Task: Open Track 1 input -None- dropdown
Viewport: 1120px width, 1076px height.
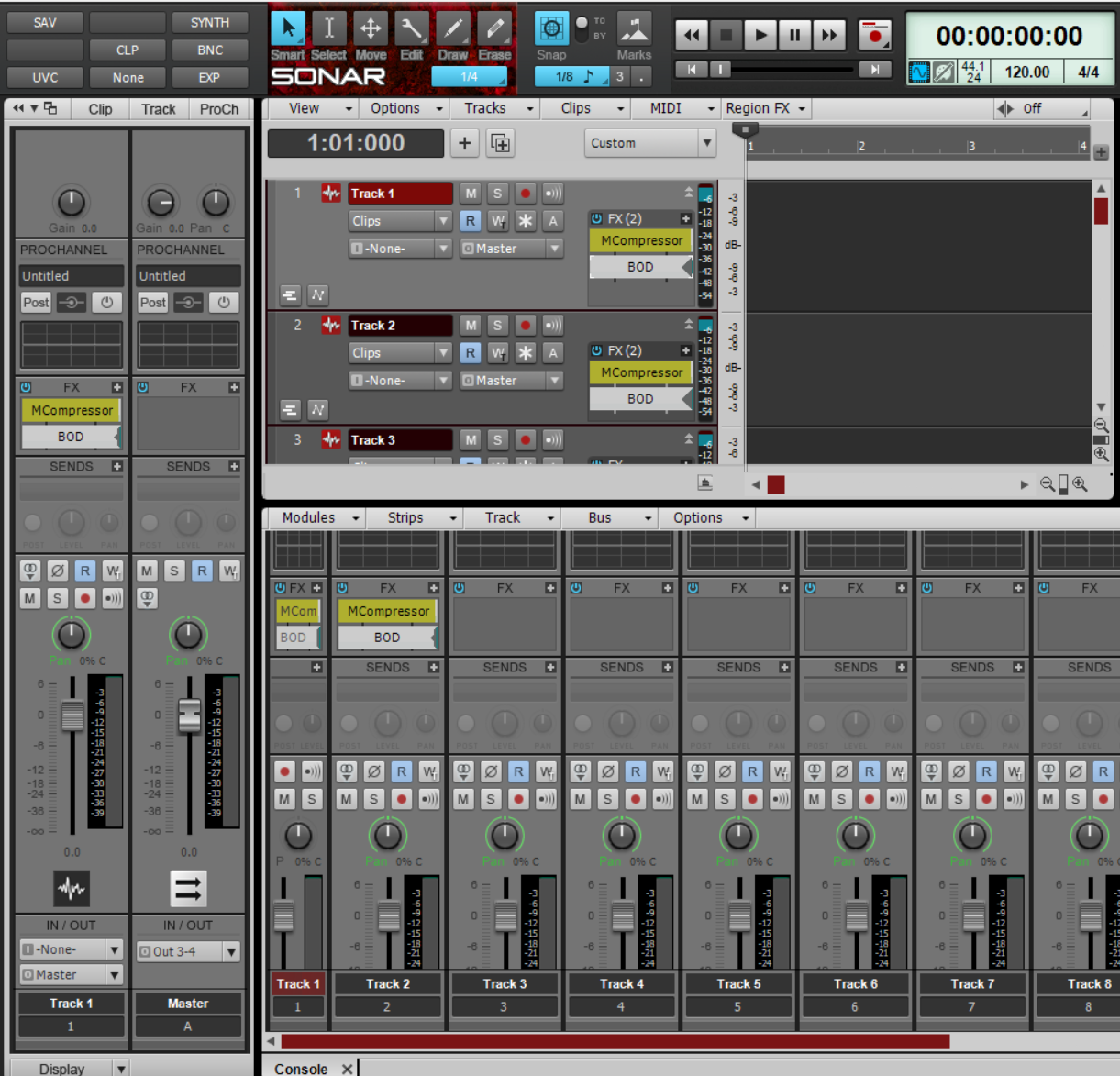Action: (x=400, y=249)
